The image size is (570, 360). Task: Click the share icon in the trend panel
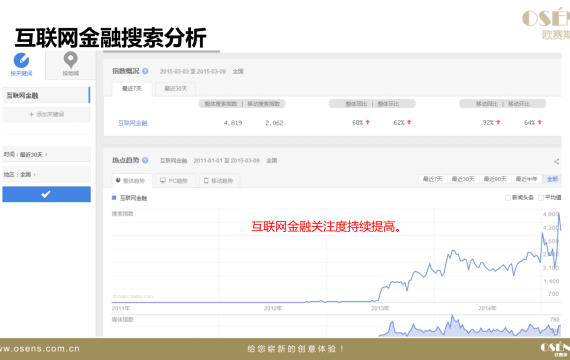pos(557,161)
